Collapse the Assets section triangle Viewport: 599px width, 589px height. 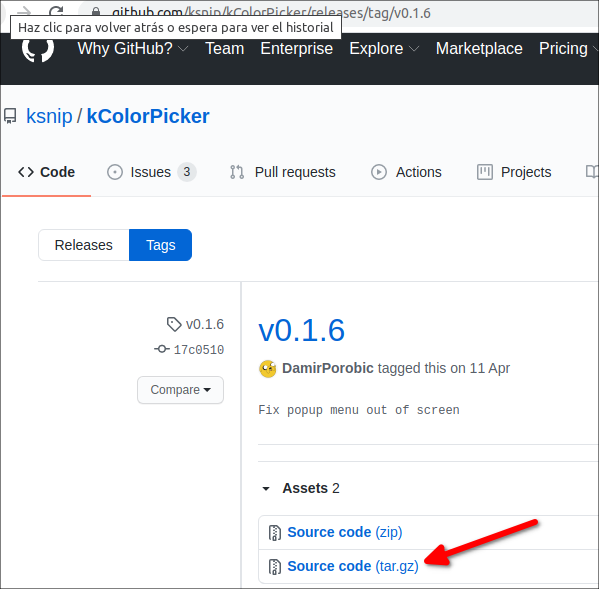coord(266,489)
